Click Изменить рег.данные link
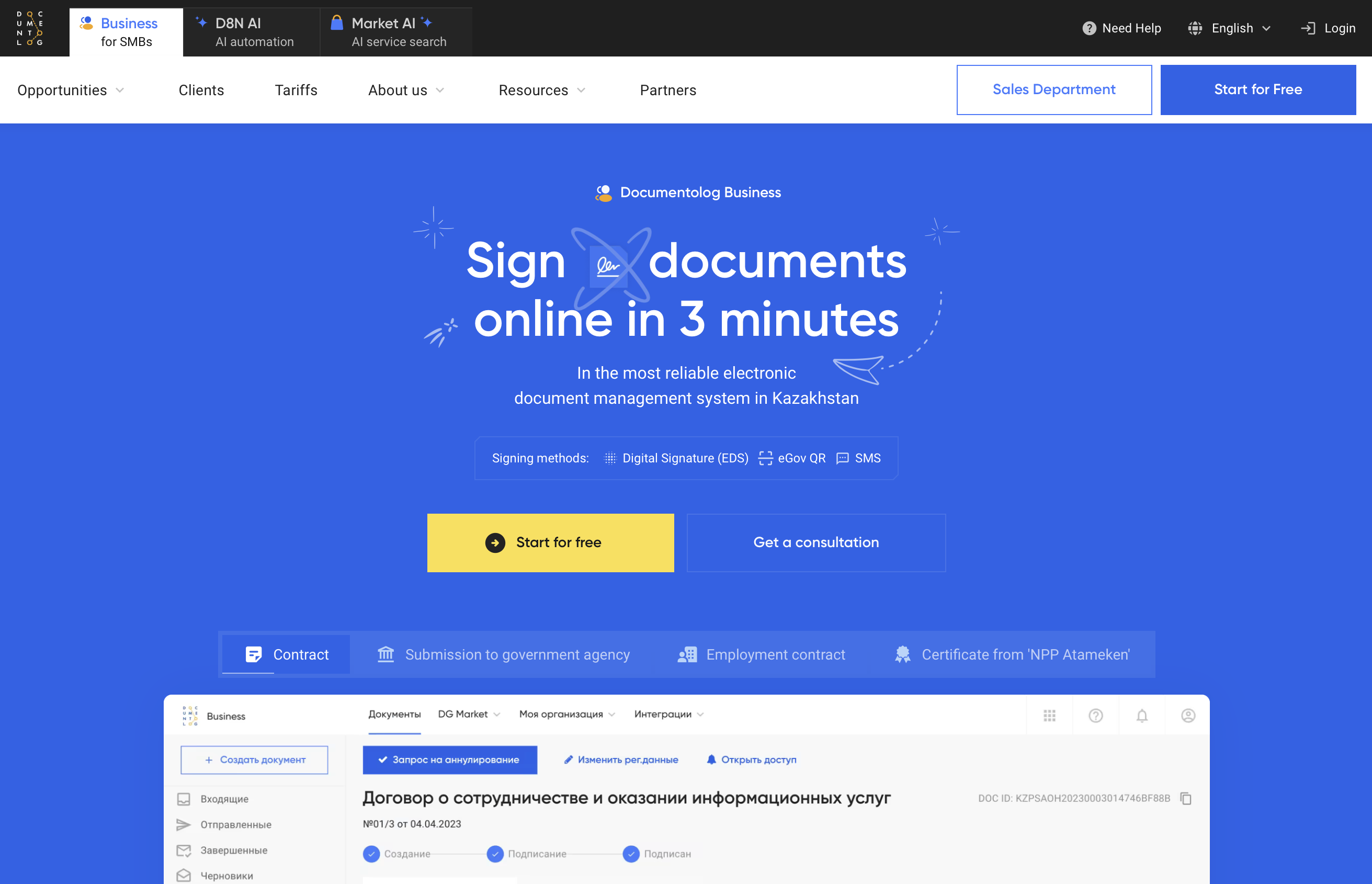The width and height of the screenshot is (1372, 884). [621, 760]
